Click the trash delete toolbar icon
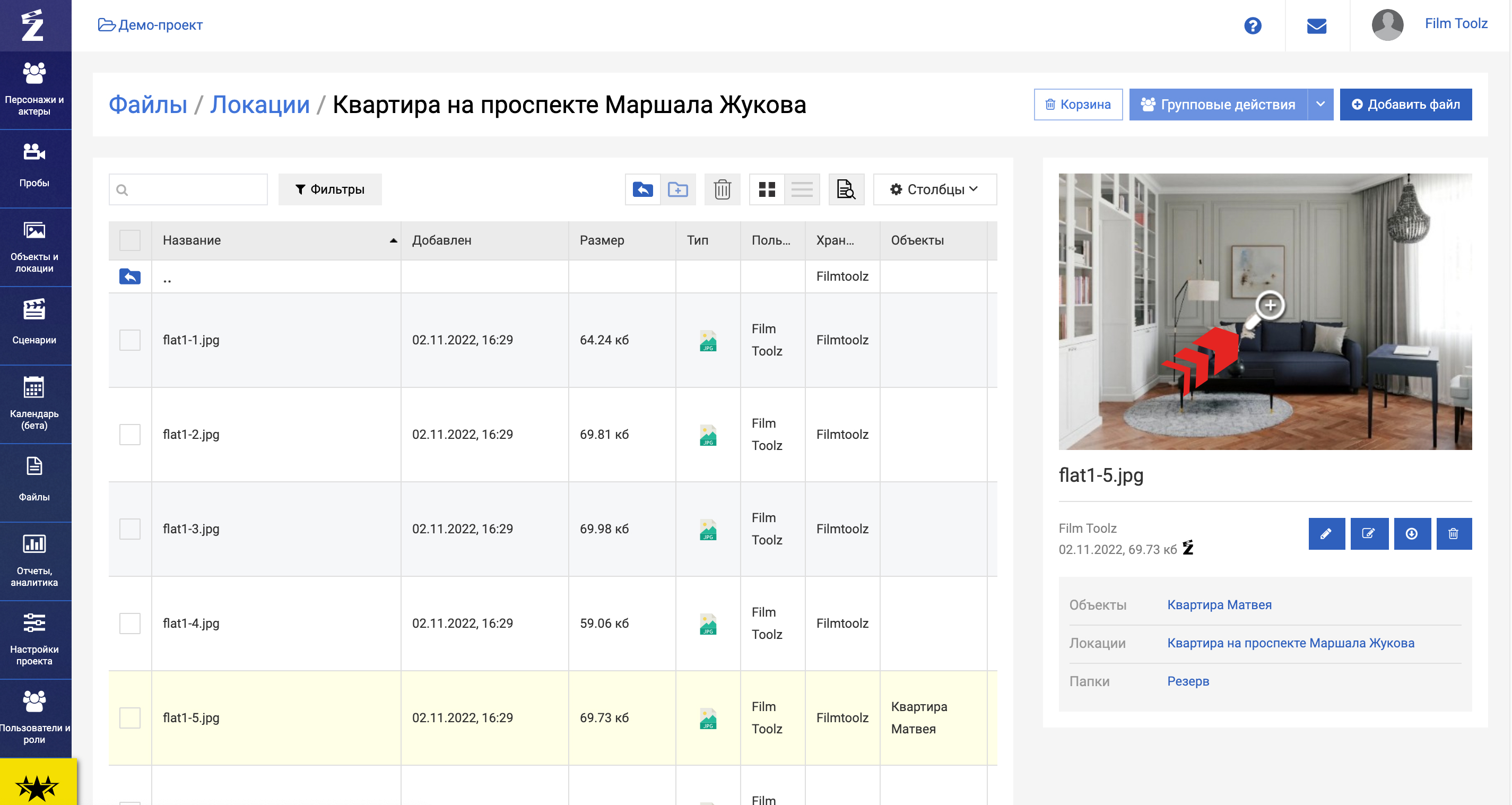Screen dimensions: 1512x805 pyautogui.click(x=722, y=189)
